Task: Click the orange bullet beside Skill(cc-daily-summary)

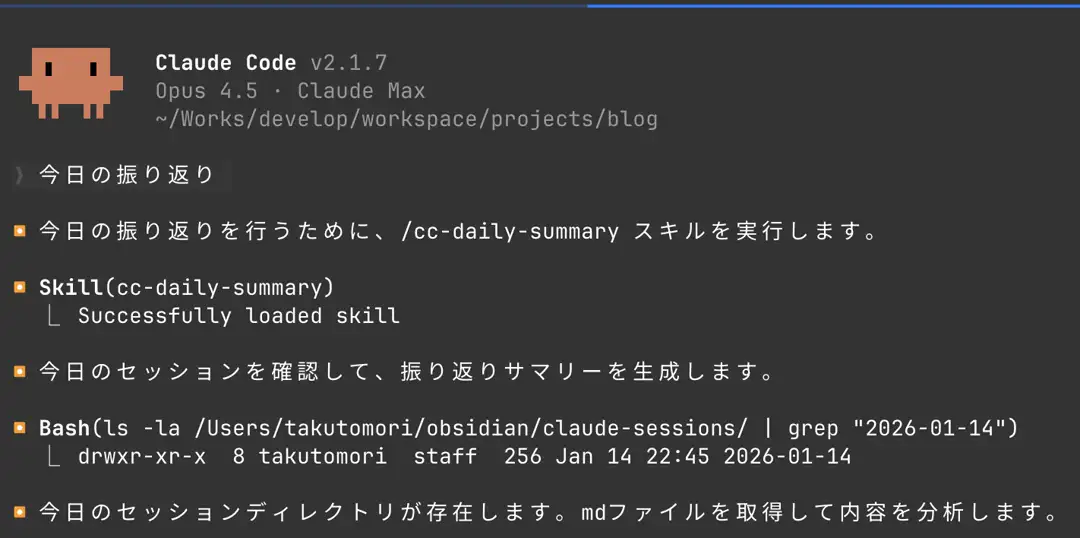Action: (x=19, y=288)
